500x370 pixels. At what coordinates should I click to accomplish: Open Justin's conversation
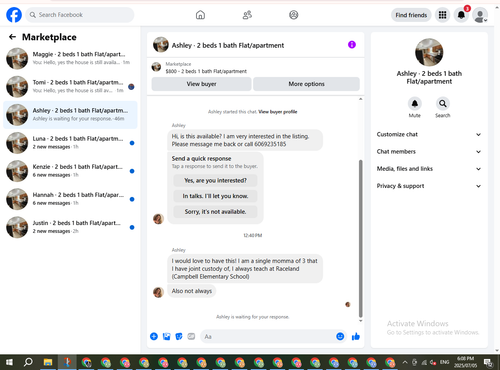point(70,227)
